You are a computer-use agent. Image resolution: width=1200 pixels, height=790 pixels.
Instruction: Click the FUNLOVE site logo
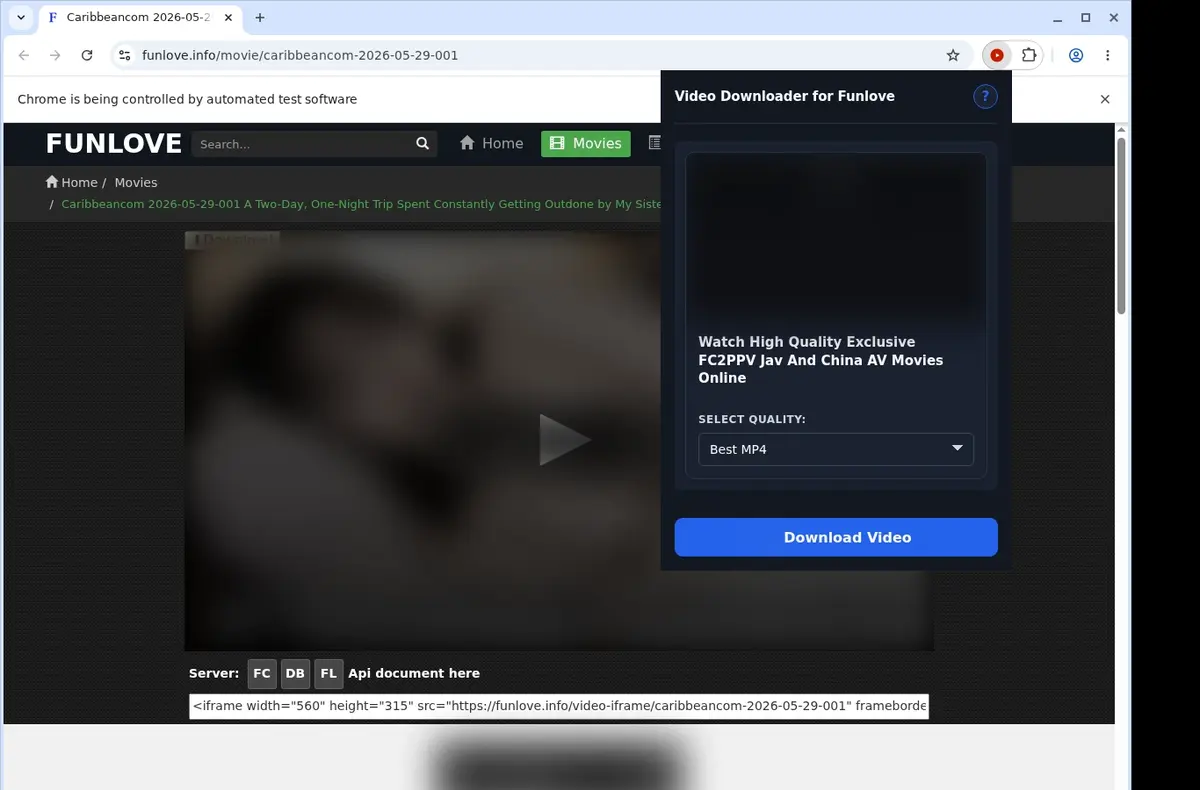113,144
